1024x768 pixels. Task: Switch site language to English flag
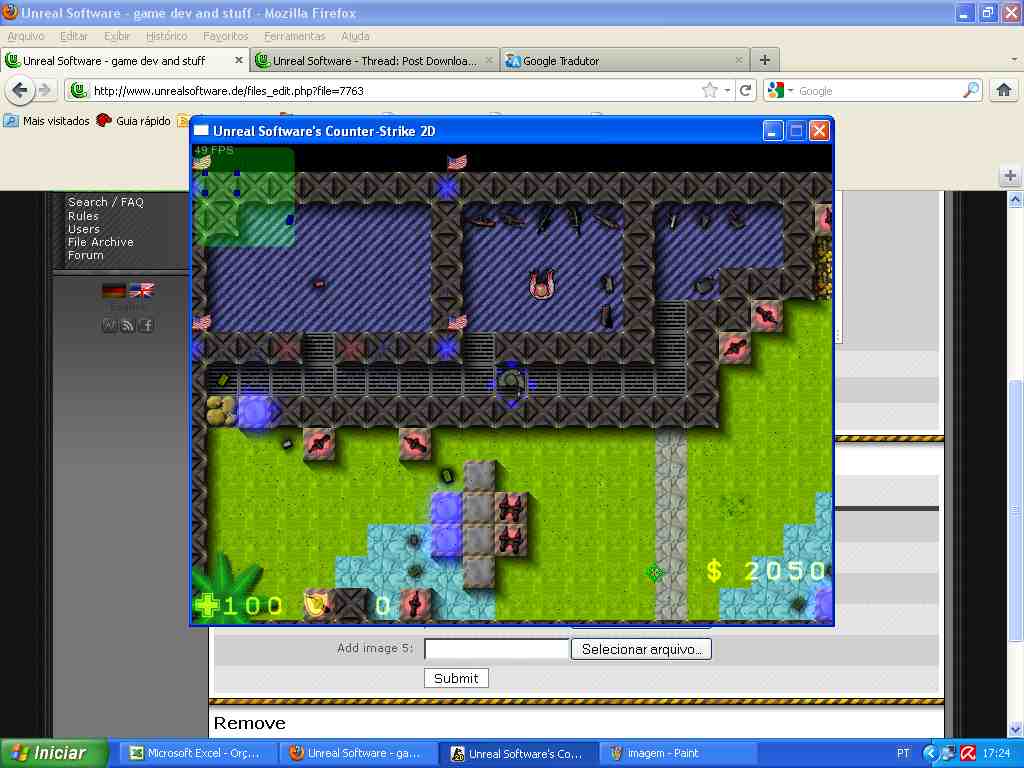142,291
